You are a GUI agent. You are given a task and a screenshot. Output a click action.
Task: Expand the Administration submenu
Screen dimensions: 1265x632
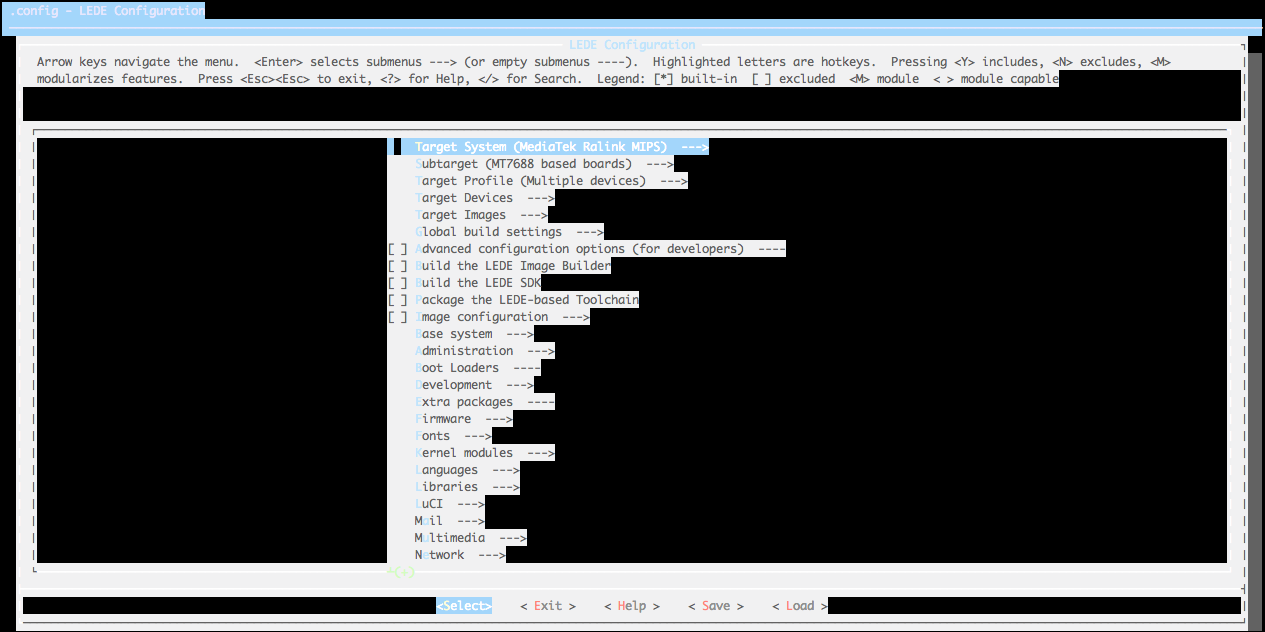484,351
